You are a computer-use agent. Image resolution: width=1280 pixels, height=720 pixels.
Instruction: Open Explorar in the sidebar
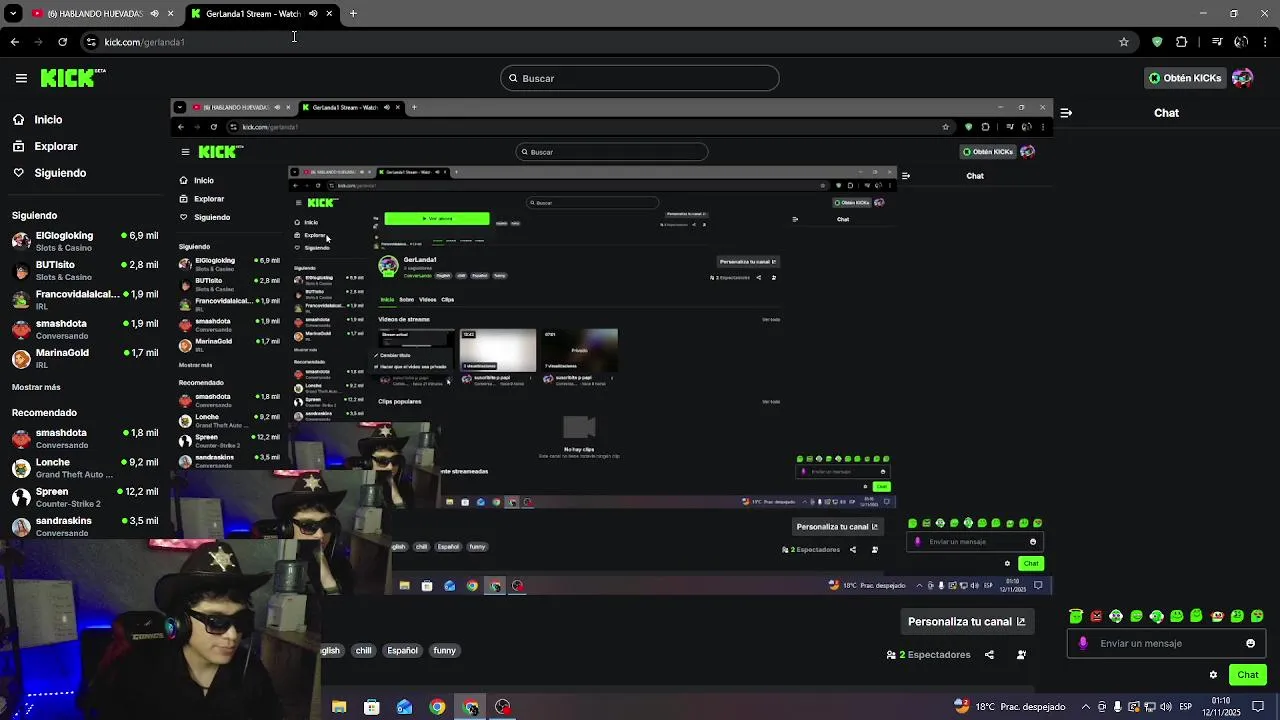point(45,146)
